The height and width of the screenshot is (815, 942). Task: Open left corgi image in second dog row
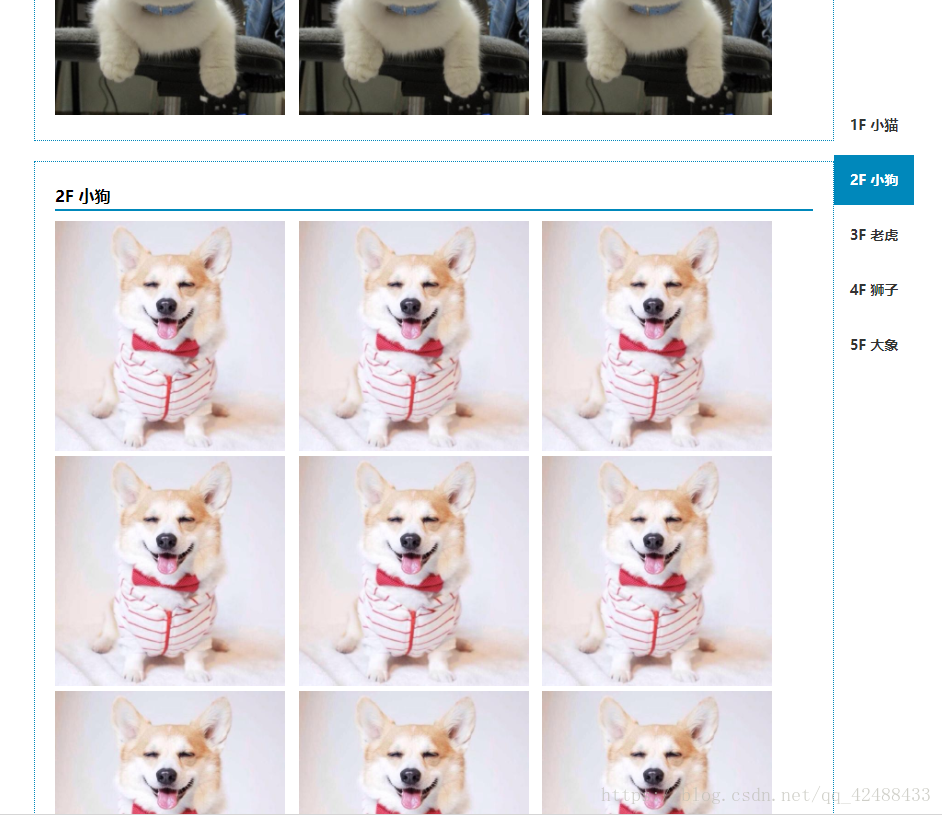pos(170,571)
